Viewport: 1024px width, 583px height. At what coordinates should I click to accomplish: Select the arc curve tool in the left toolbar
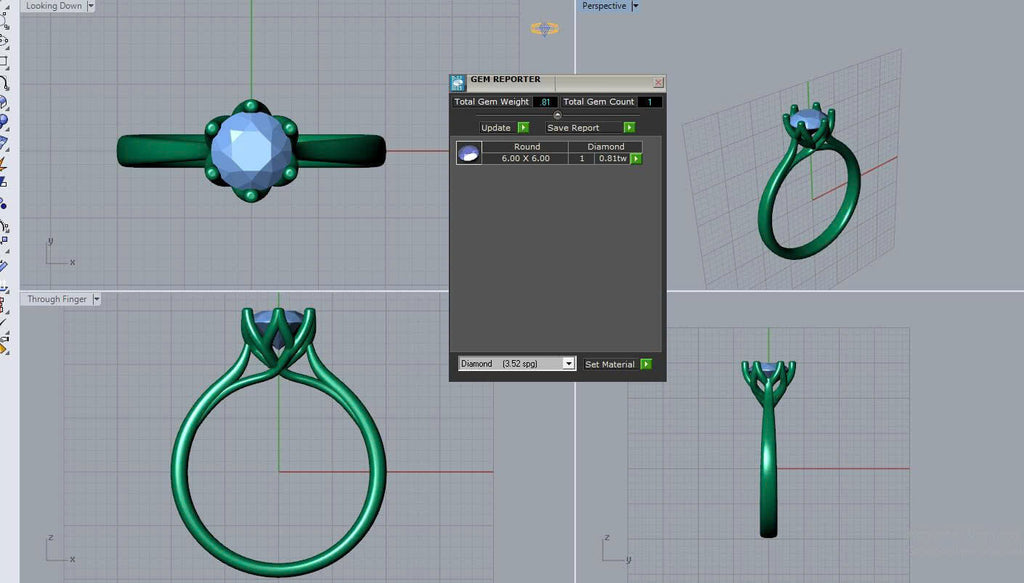[4, 82]
